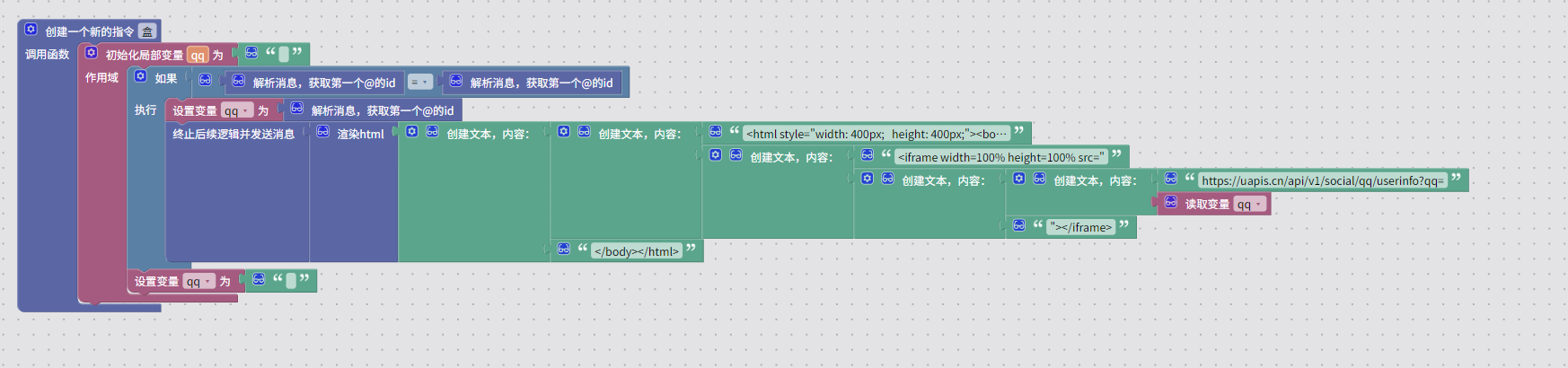Click the glasses icon on 读取变量 block
This screenshot has width=1568, height=368.
coord(1171,203)
